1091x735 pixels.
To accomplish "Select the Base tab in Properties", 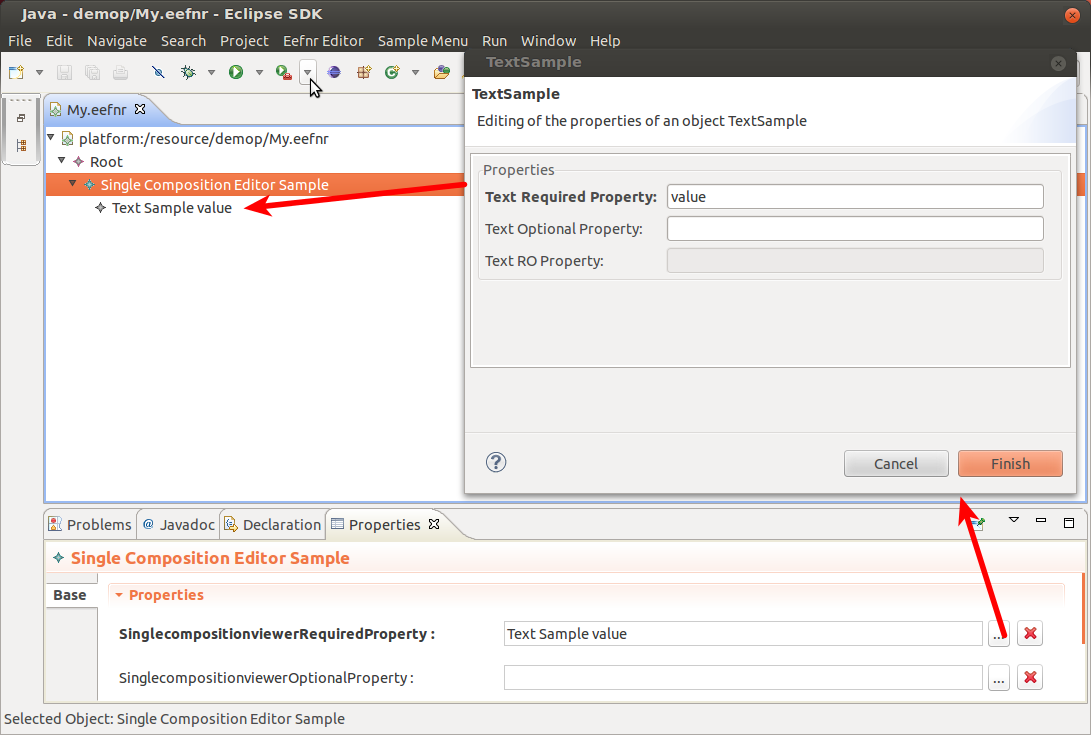I will click(70, 595).
